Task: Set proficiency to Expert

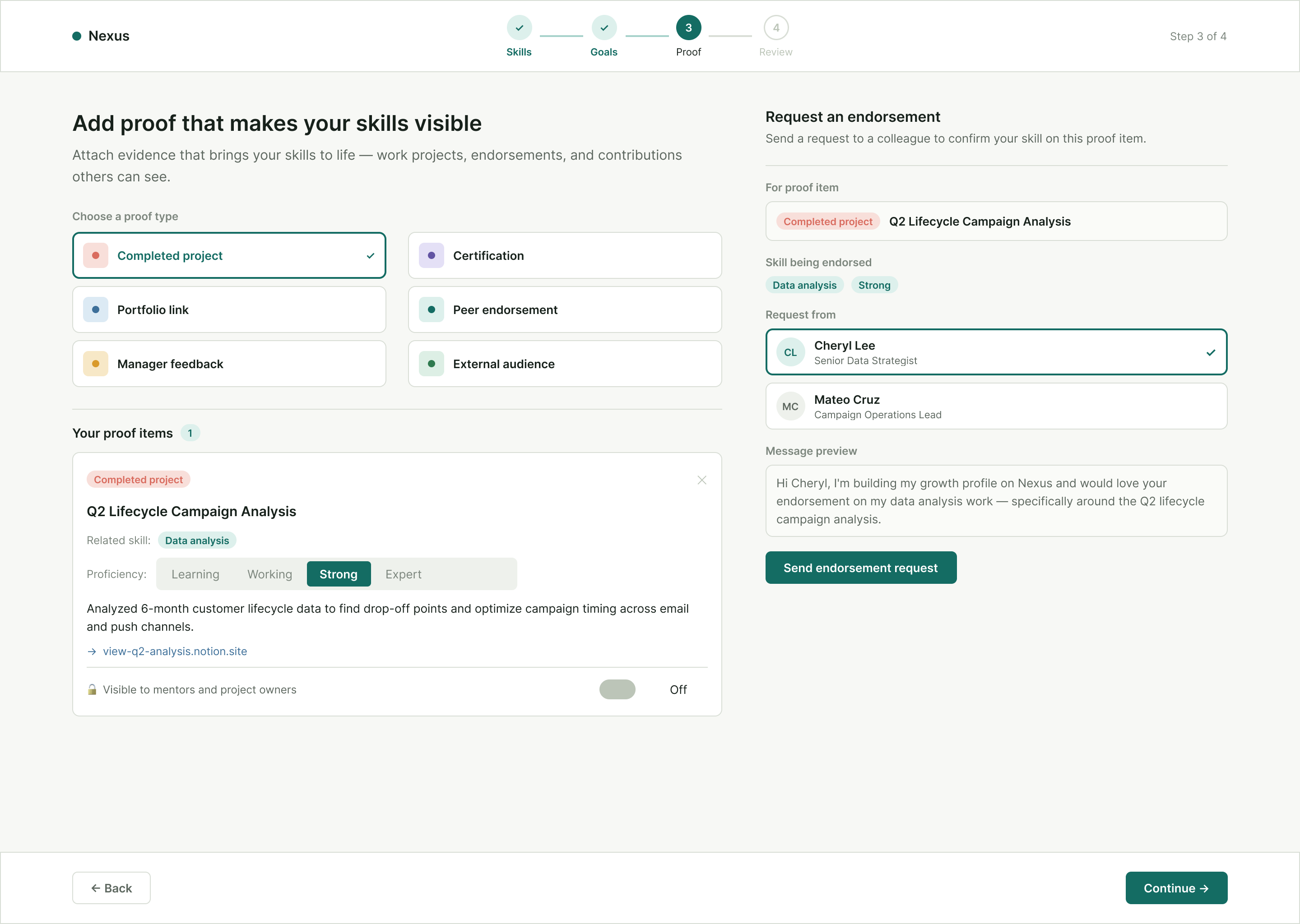Action: point(404,574)
